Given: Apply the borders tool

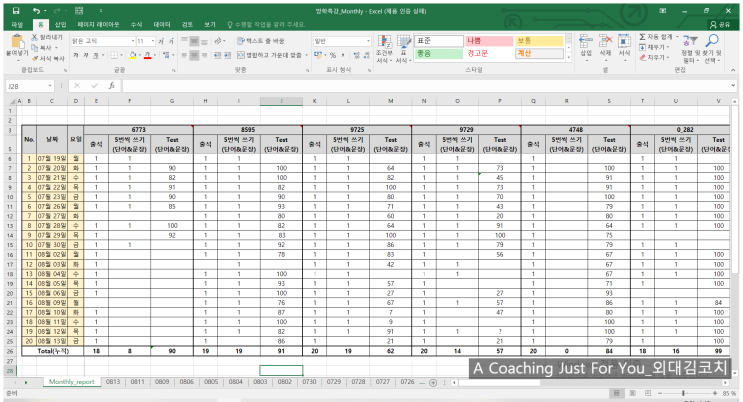Looking at the screenshot, I should coord(114,55).
